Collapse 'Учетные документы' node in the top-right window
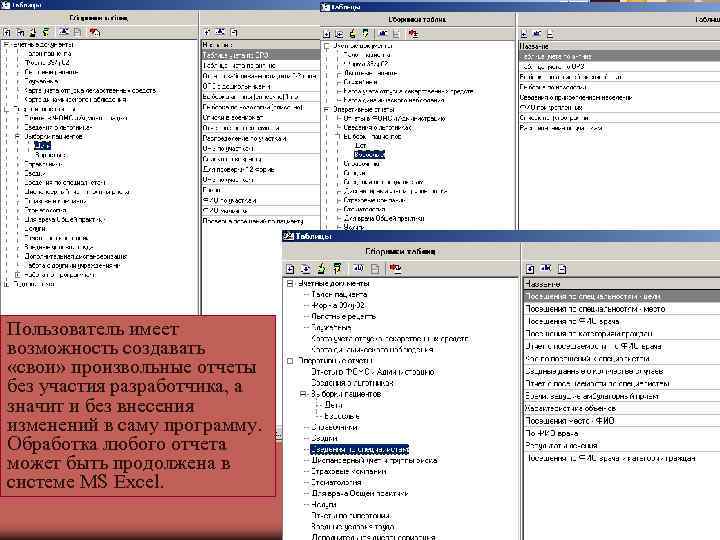Viewport: 720px width, 540px height. [327, 46]
